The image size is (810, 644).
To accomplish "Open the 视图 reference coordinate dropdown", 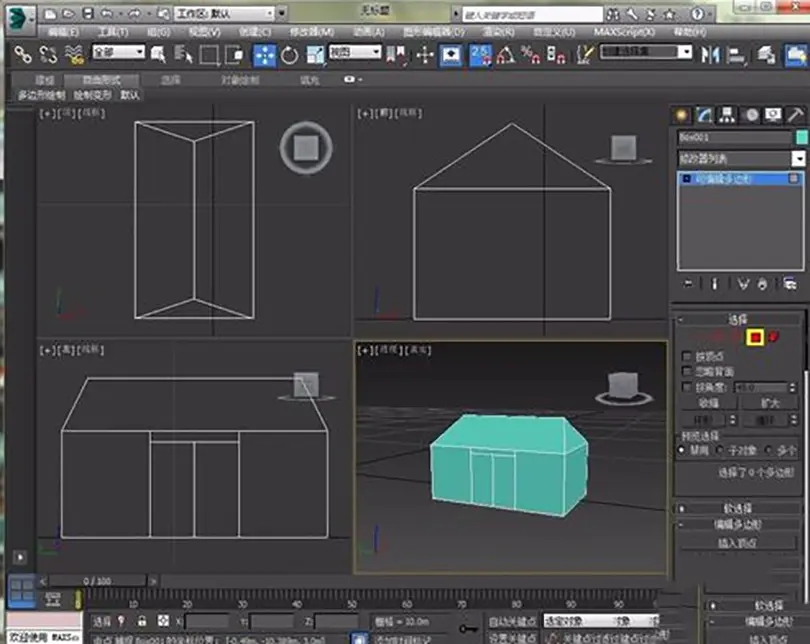I will (x=355, y=52).
